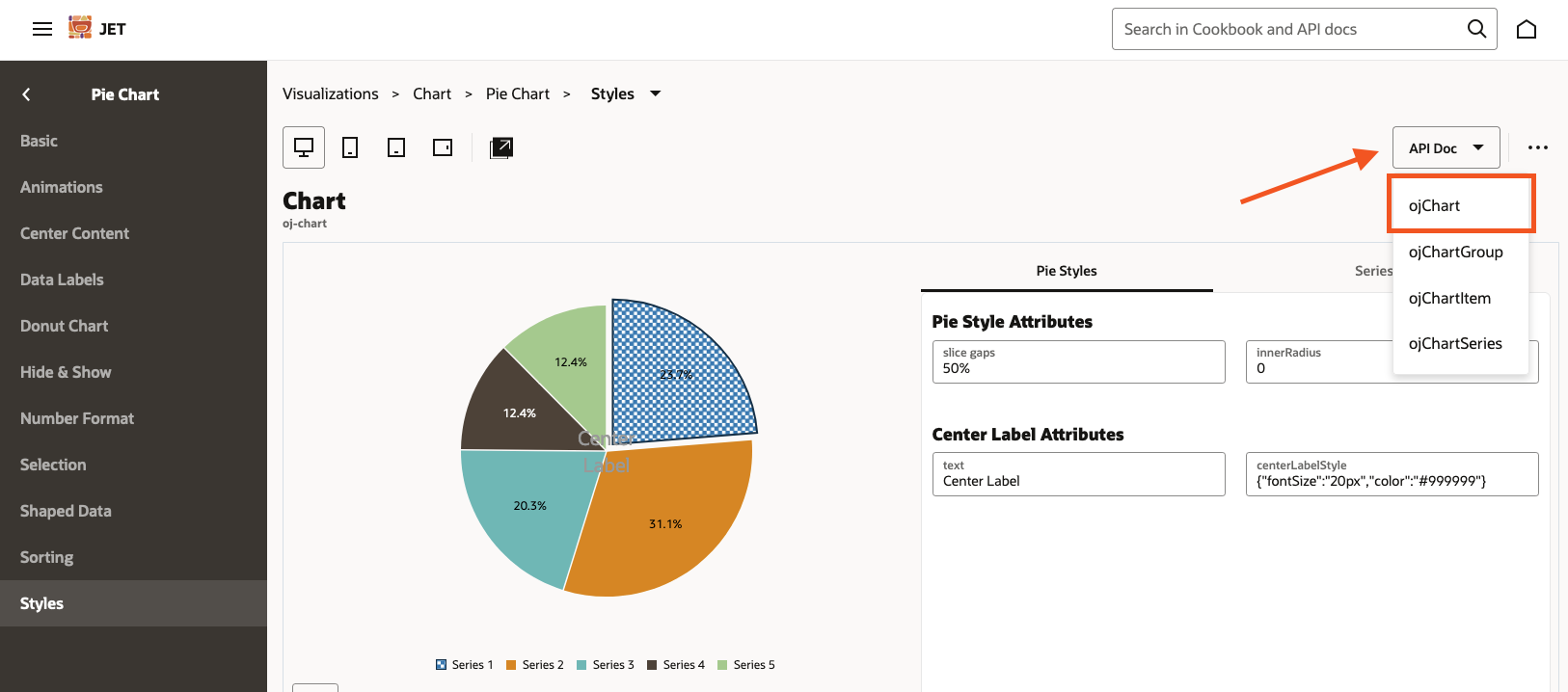Select the Pie Styles tab
The width and height of the screenshot is (1568, 692).
[1066, 271]
